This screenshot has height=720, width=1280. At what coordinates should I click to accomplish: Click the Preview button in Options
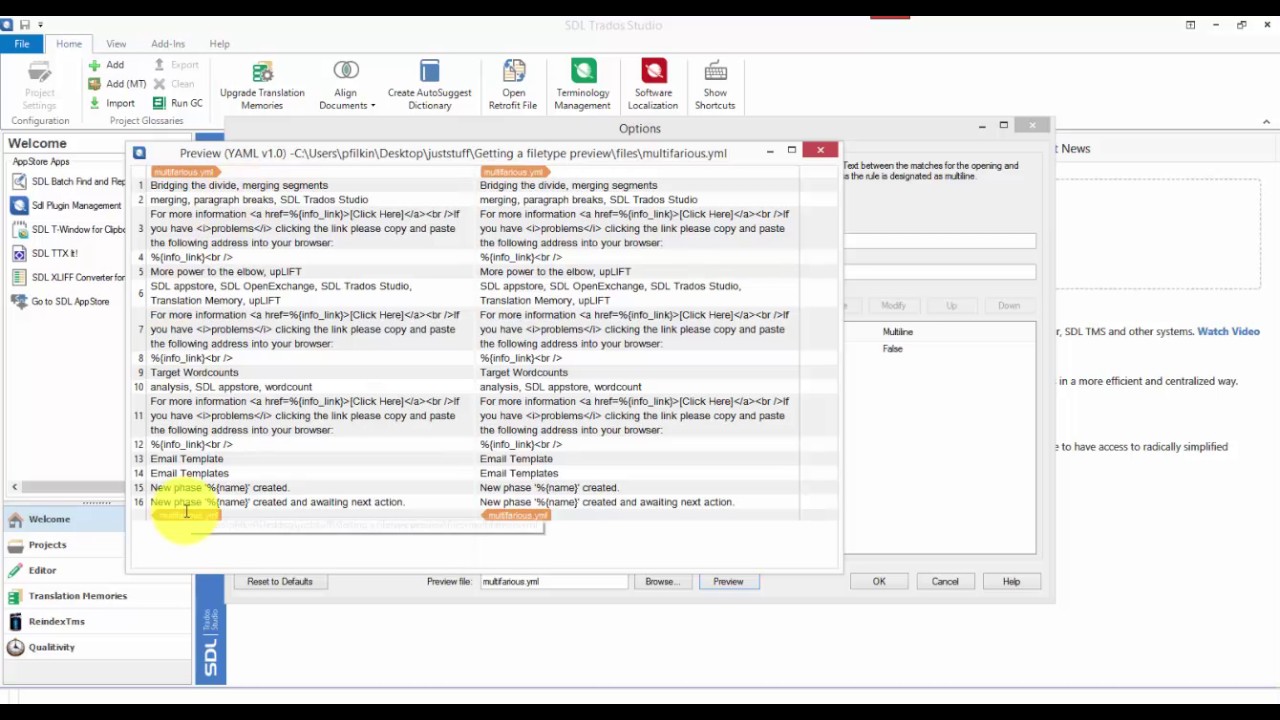pos(728,582)
